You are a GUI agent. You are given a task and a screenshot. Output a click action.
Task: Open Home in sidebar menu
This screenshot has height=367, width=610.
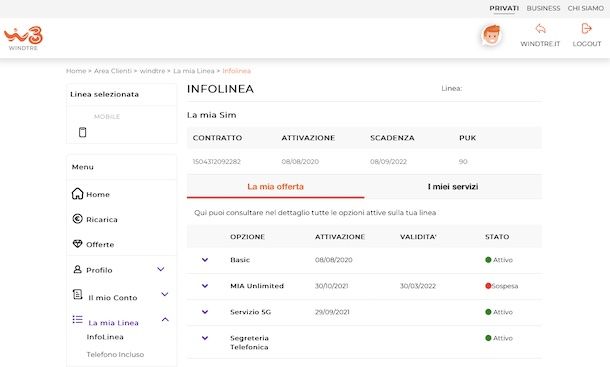point(98,194)
